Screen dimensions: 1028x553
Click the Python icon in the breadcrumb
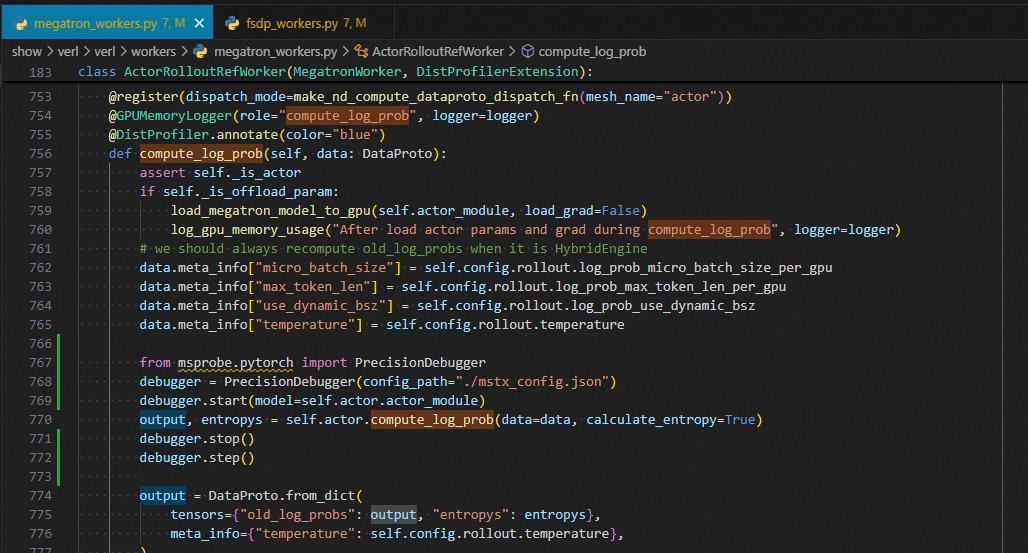pyautogui.click(x=201, y=51)
